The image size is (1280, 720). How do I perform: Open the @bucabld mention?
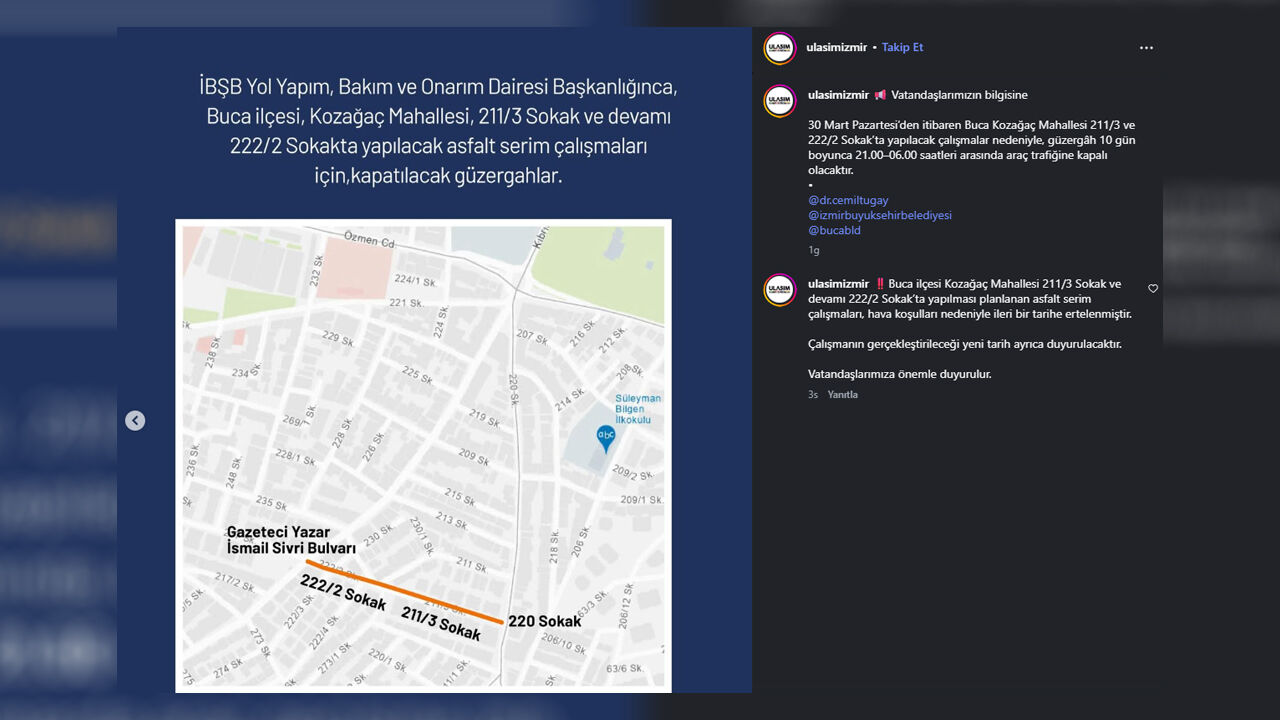(x=834, y=230)
